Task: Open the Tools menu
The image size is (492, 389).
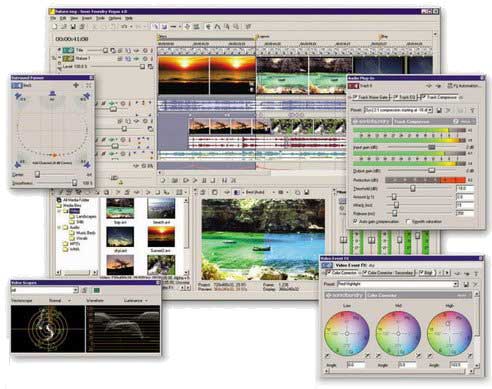Action: click(101, 18)
